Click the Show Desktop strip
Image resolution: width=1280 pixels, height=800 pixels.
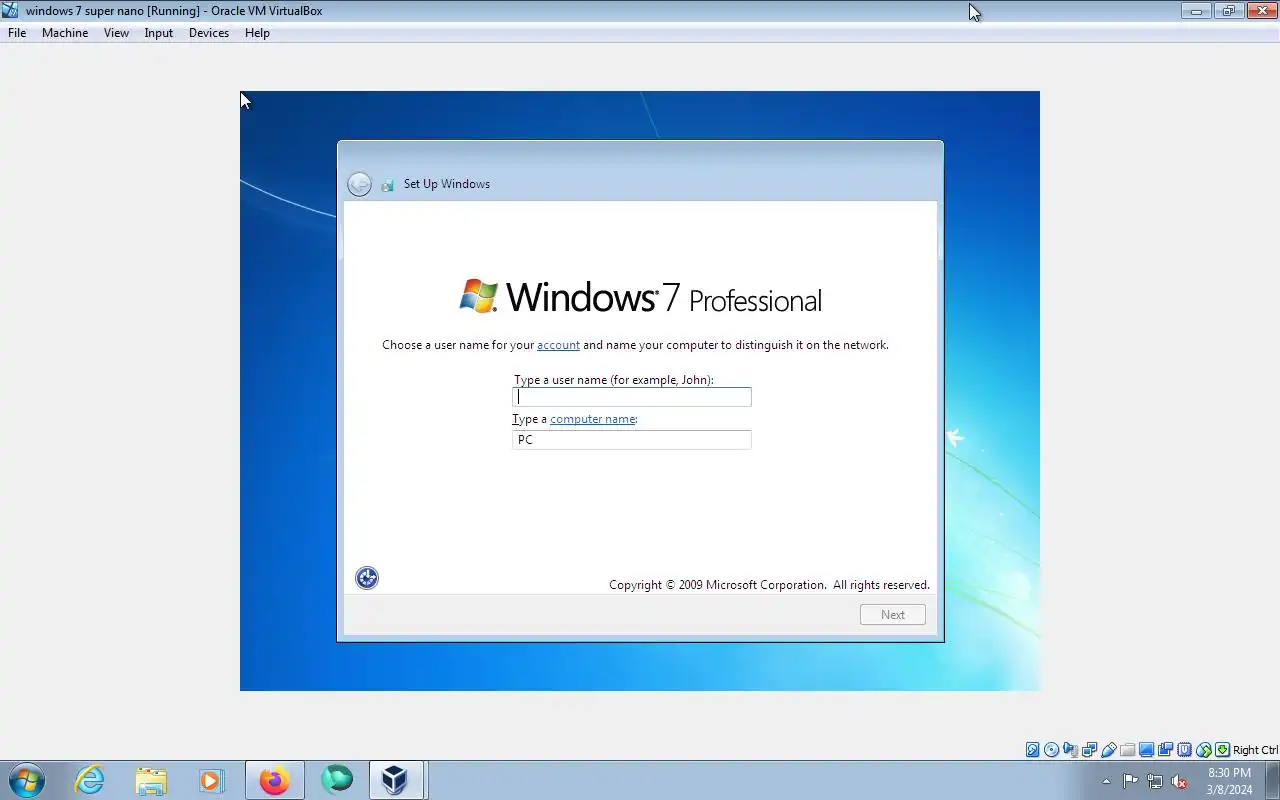pos(1273,780)
